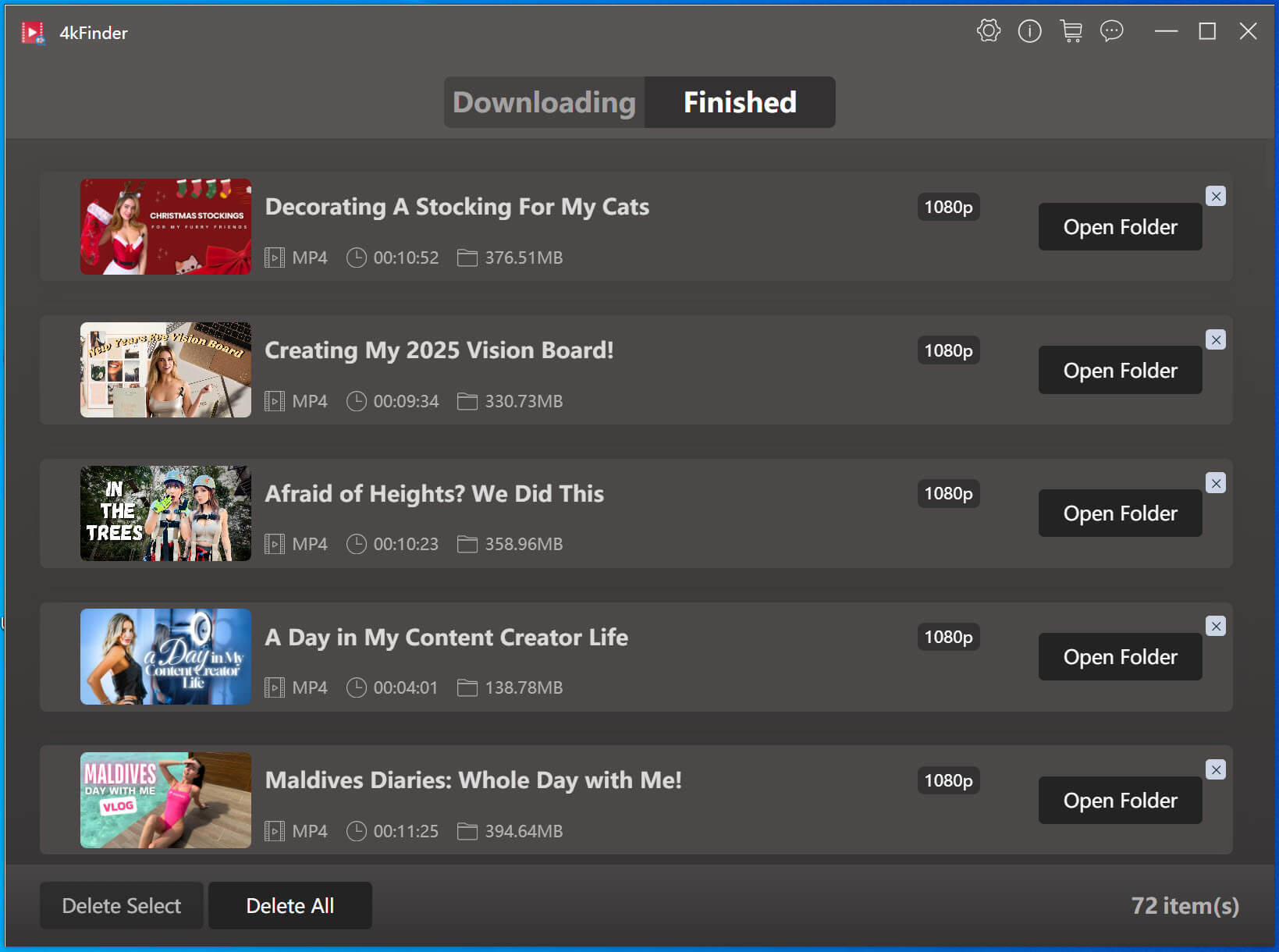Remove the Content Creator Life entry
The height and width of the screenshot is (952, 1279).
[x=1215, y=627]
